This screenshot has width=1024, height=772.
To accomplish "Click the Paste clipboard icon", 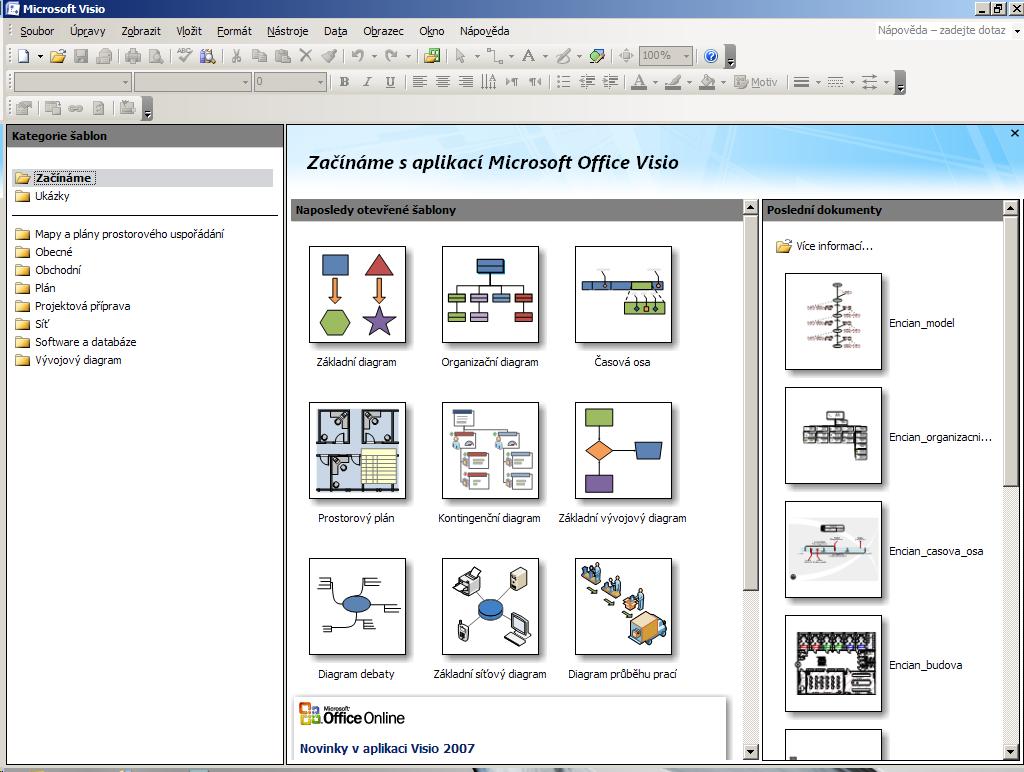I will 283,56.
